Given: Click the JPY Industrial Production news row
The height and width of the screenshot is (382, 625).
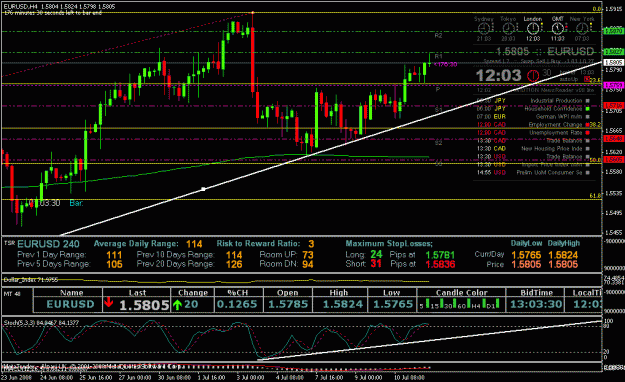Looking at the screenshot, I should tap(533, 101).
